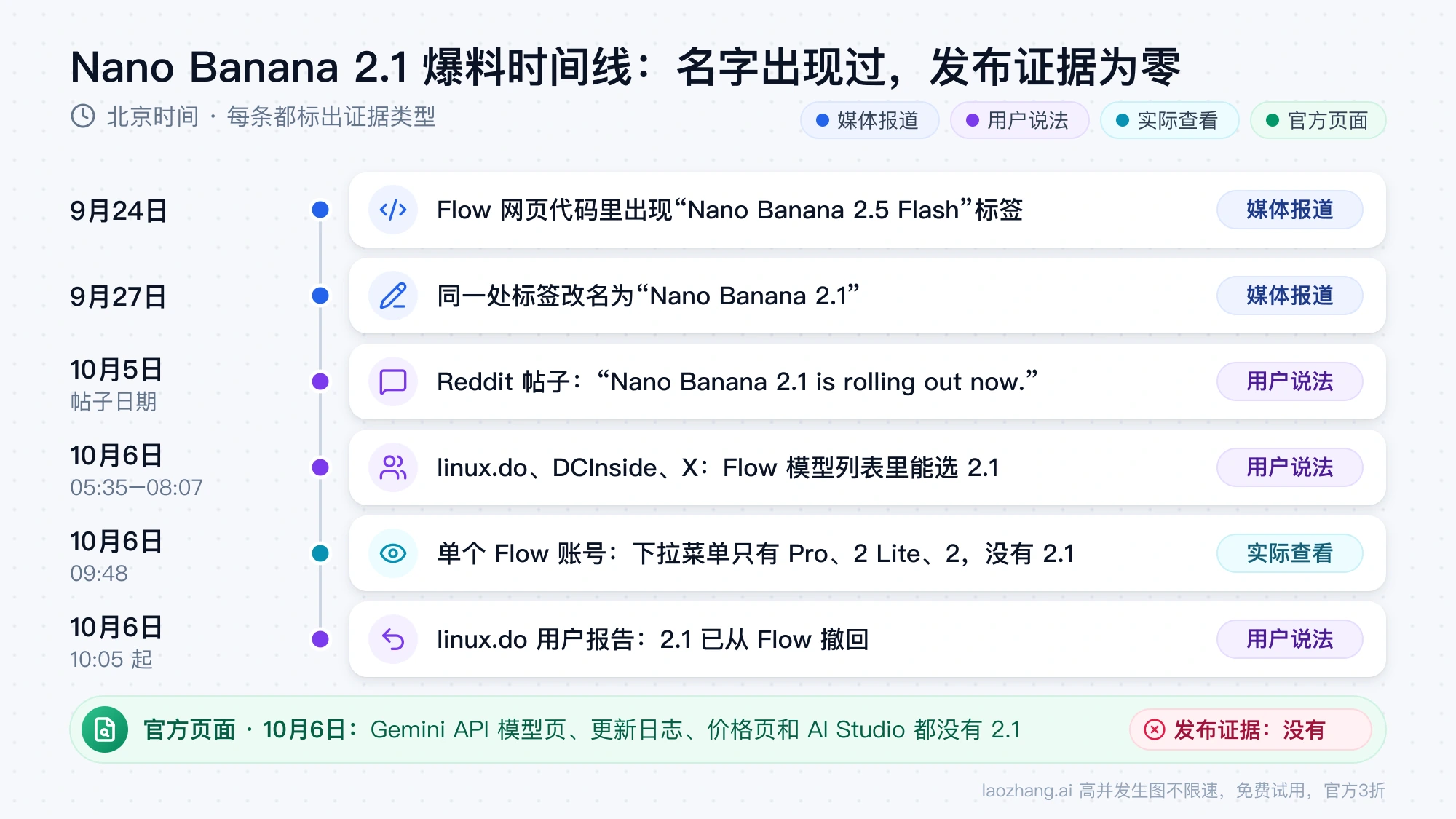Click the 9月27日 date label

(x=119, y=297)
